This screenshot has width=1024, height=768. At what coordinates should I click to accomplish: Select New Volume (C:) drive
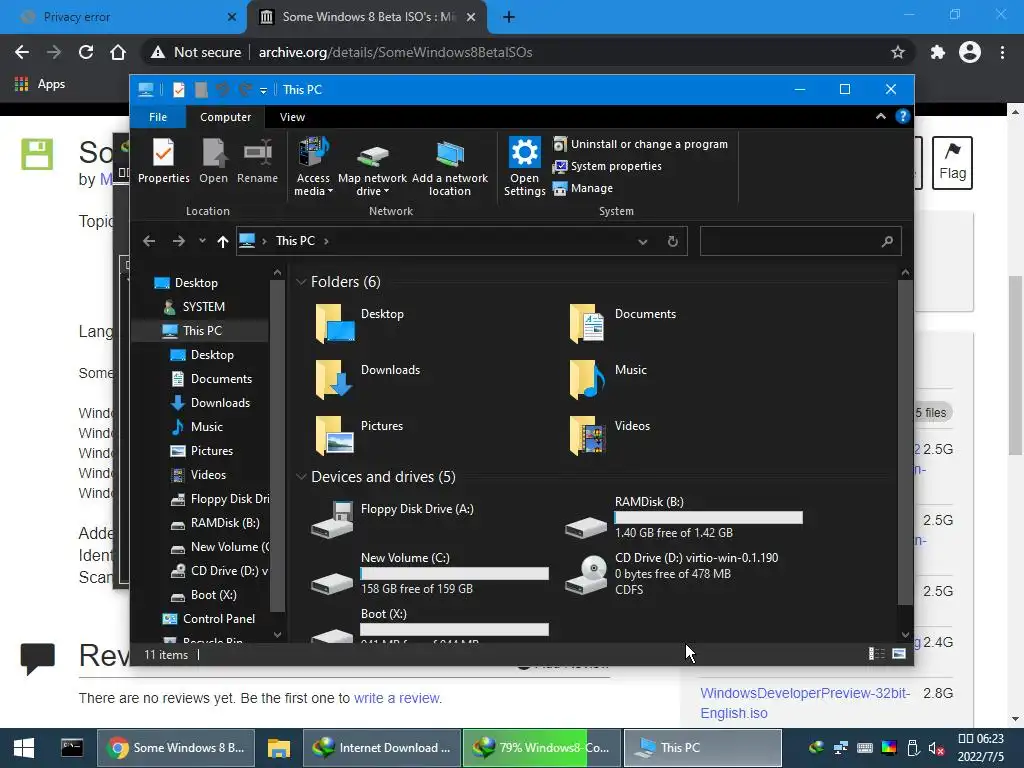tap(430, 574)
